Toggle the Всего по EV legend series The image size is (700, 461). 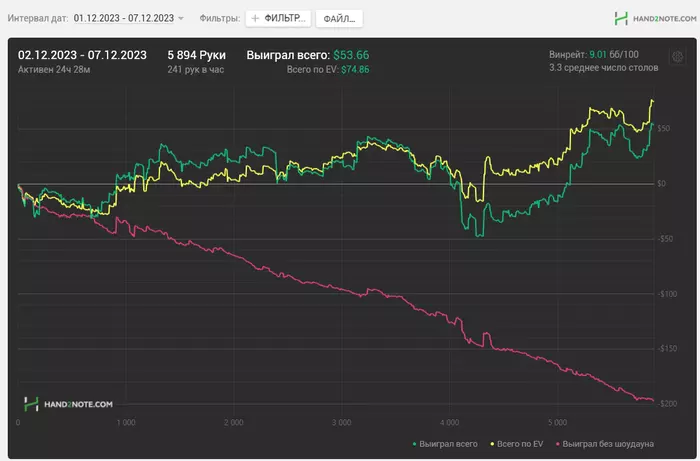[517, 444]
